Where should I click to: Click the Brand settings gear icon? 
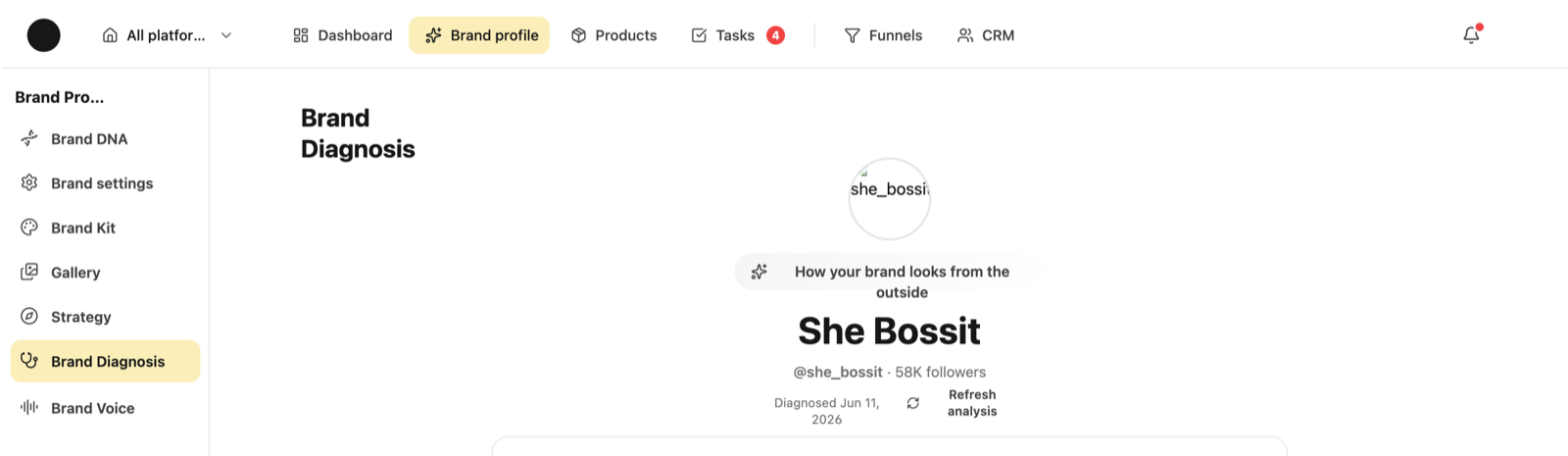[x=29, y=182]
